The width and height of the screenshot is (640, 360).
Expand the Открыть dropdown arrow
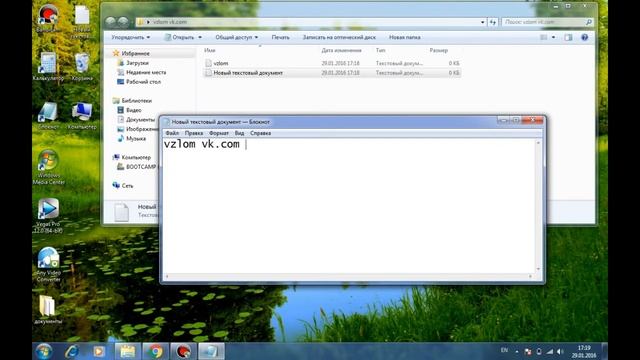200,37
